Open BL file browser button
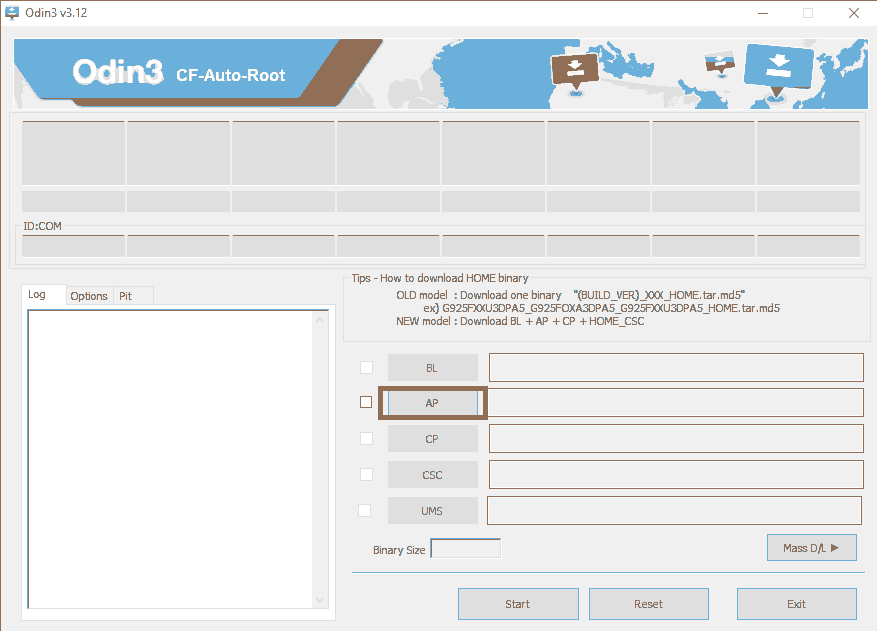Viewport: 877px width, 631px height. 433,368
